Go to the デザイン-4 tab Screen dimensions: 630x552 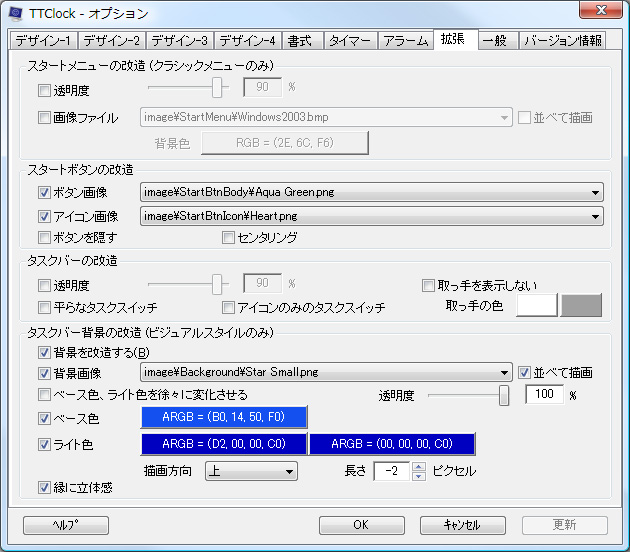pyautogui.click(x=248, y=41)
